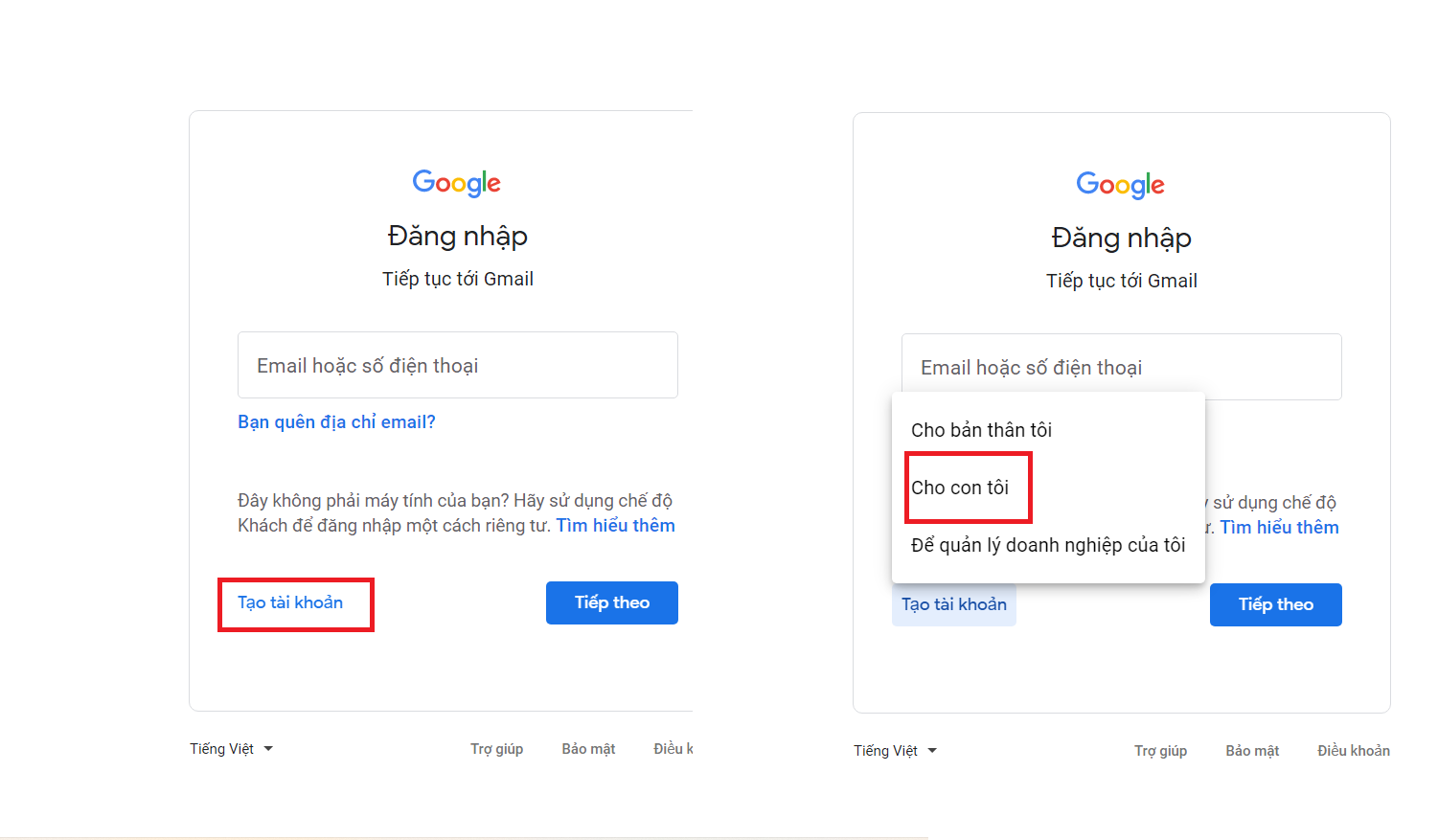Click the Tiếng Việt dropdown arrow on left
Image resolution: width=1438 pixels, height=840 pixels.
(269, 748)
